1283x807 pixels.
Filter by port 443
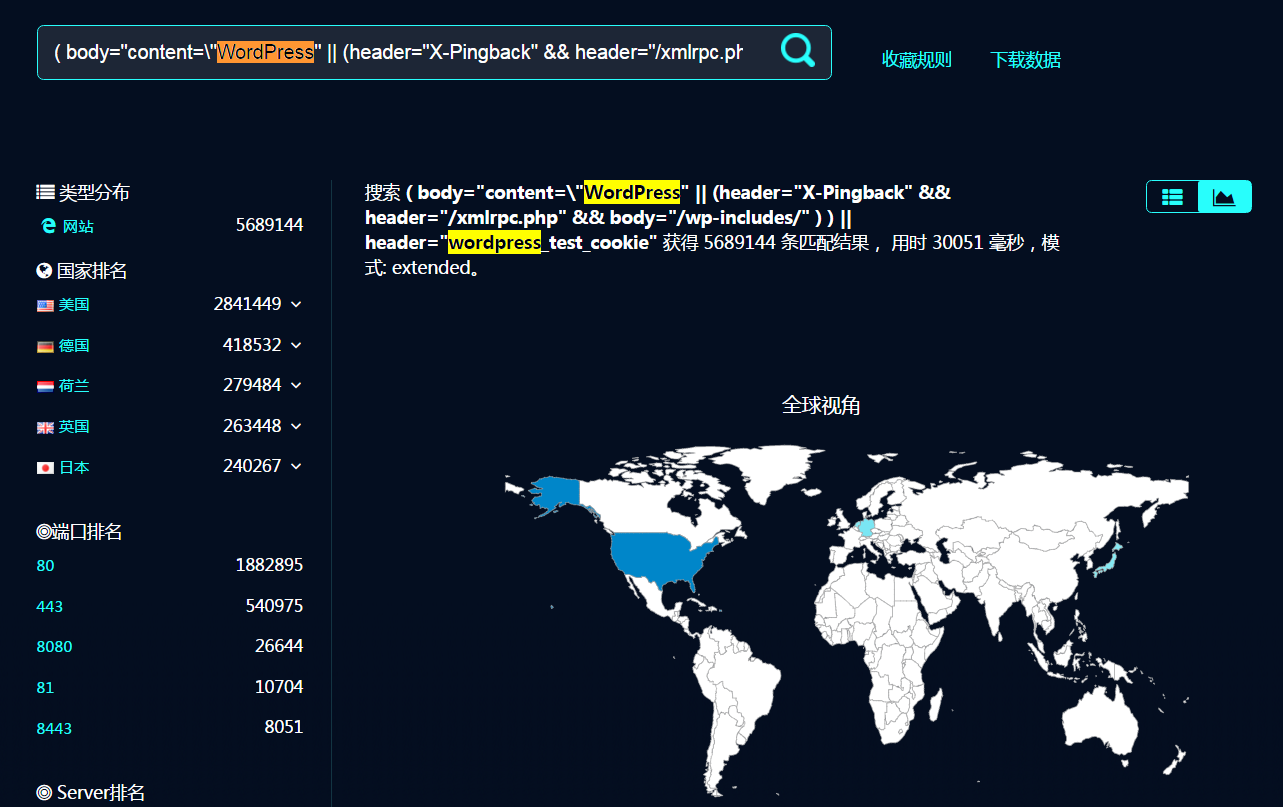click(x=49, y=606)
